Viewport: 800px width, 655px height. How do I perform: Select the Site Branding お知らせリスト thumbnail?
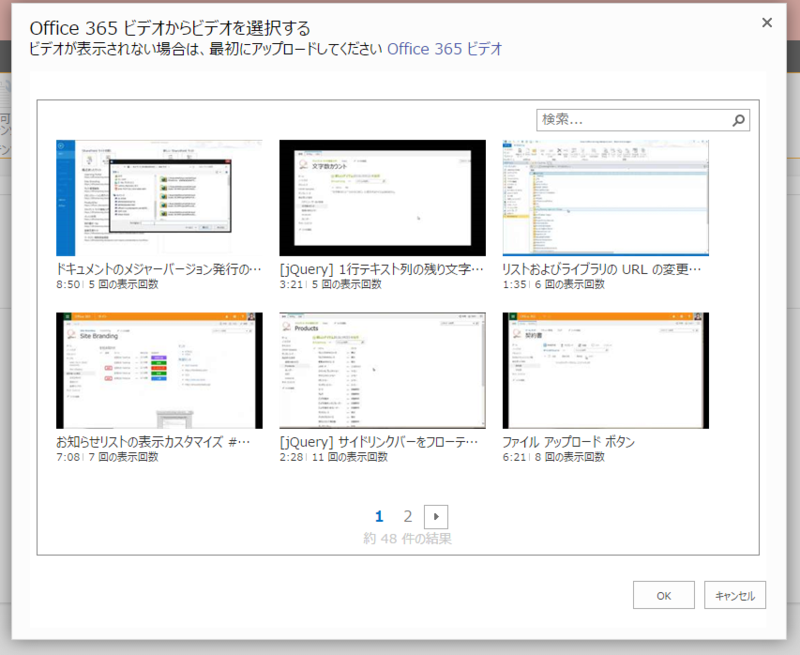click(159, 370)
